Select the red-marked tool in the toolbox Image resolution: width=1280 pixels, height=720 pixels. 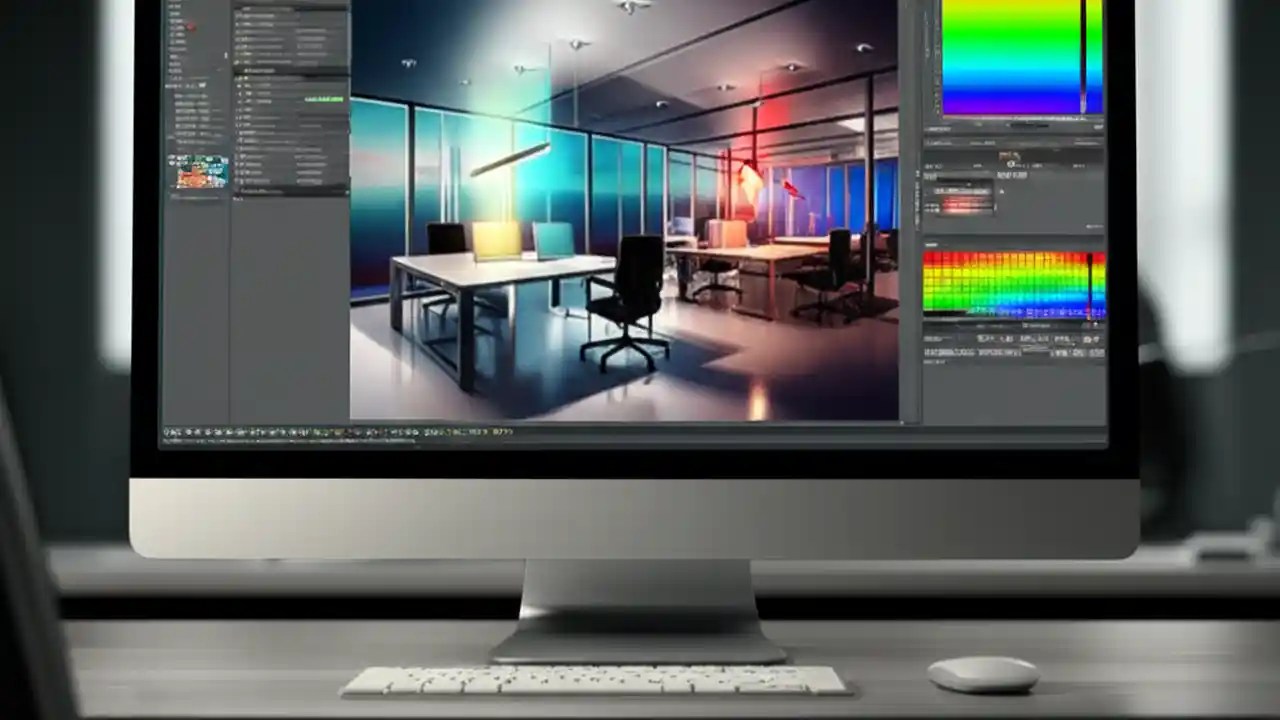191,27
